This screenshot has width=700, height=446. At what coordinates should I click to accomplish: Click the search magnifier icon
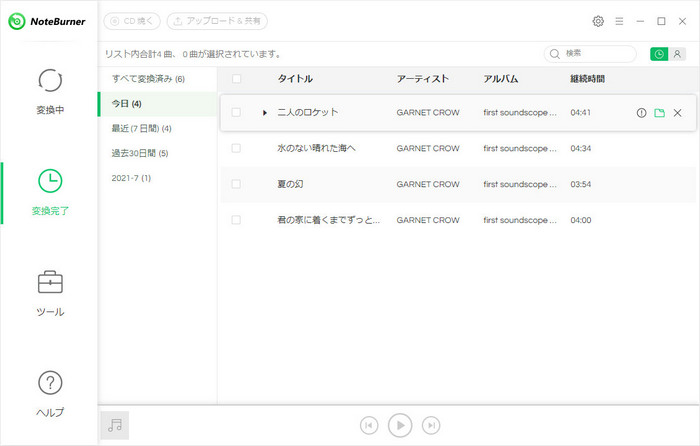(554, 54)
